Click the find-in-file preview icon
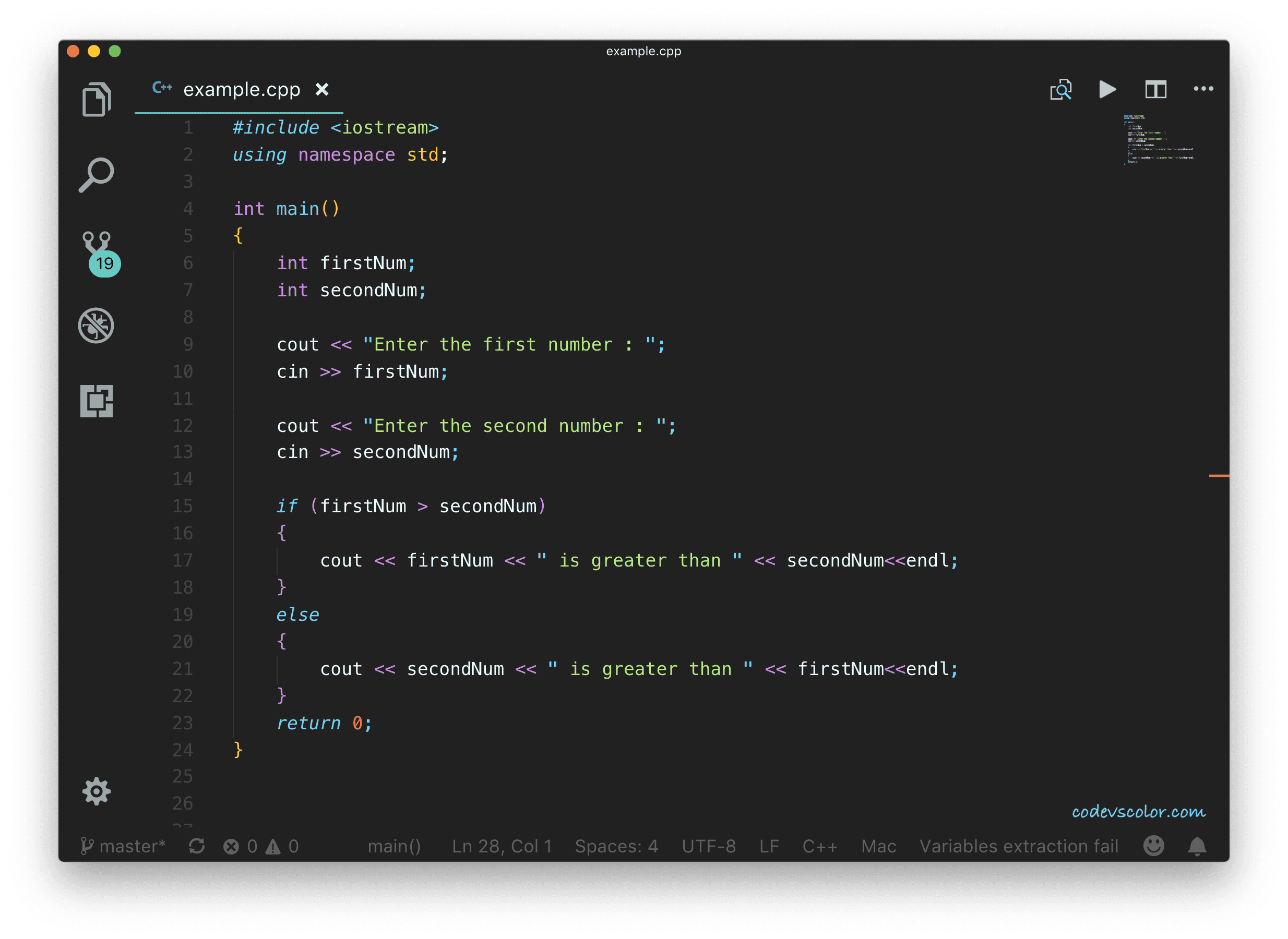 coord(1060,89)
